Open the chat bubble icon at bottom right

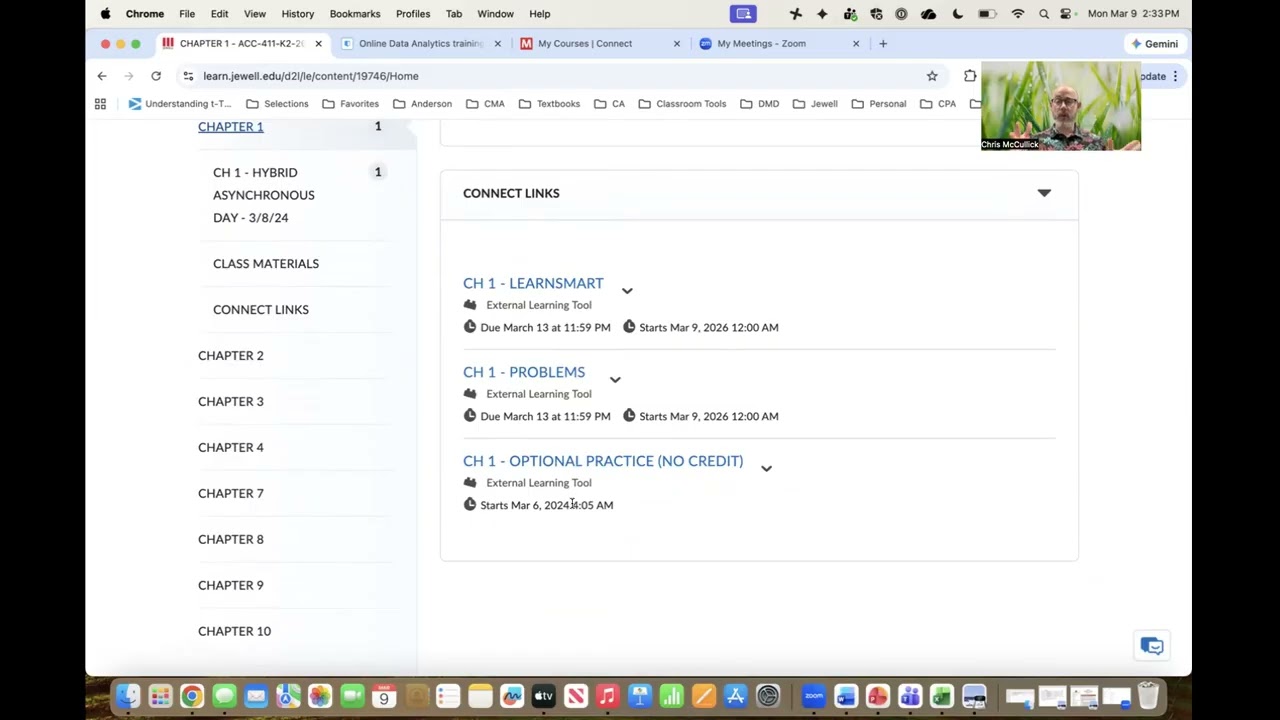[x=1152, y=646]
